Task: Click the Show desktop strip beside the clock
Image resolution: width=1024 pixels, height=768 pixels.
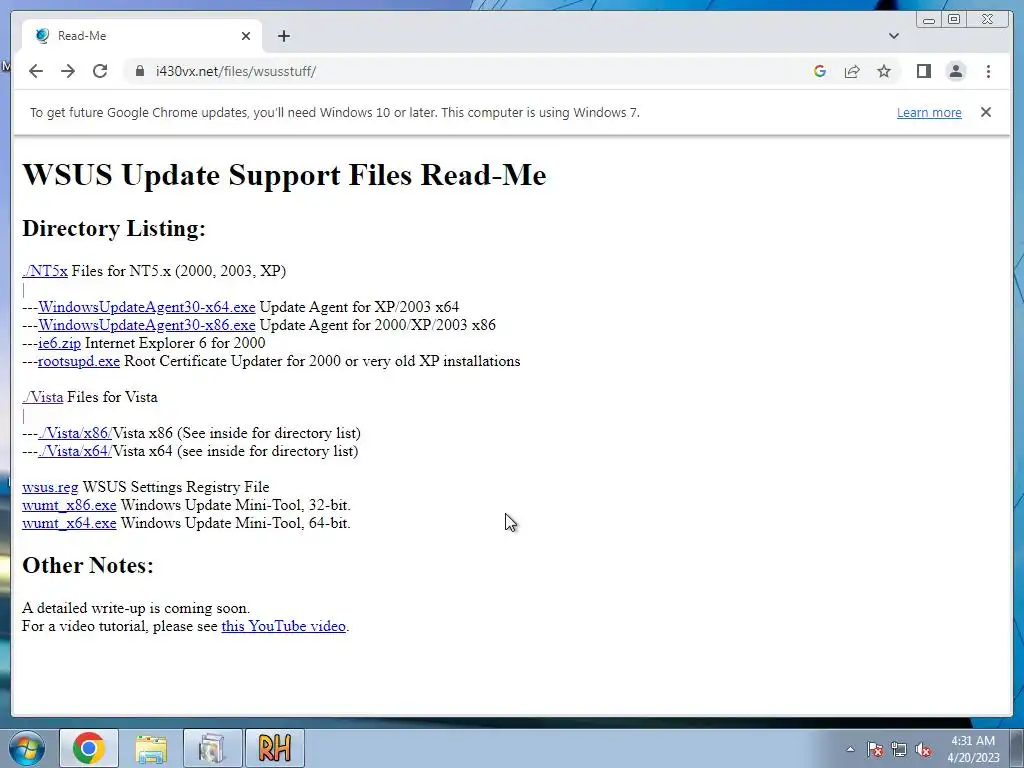Action: coord(1017,749)
